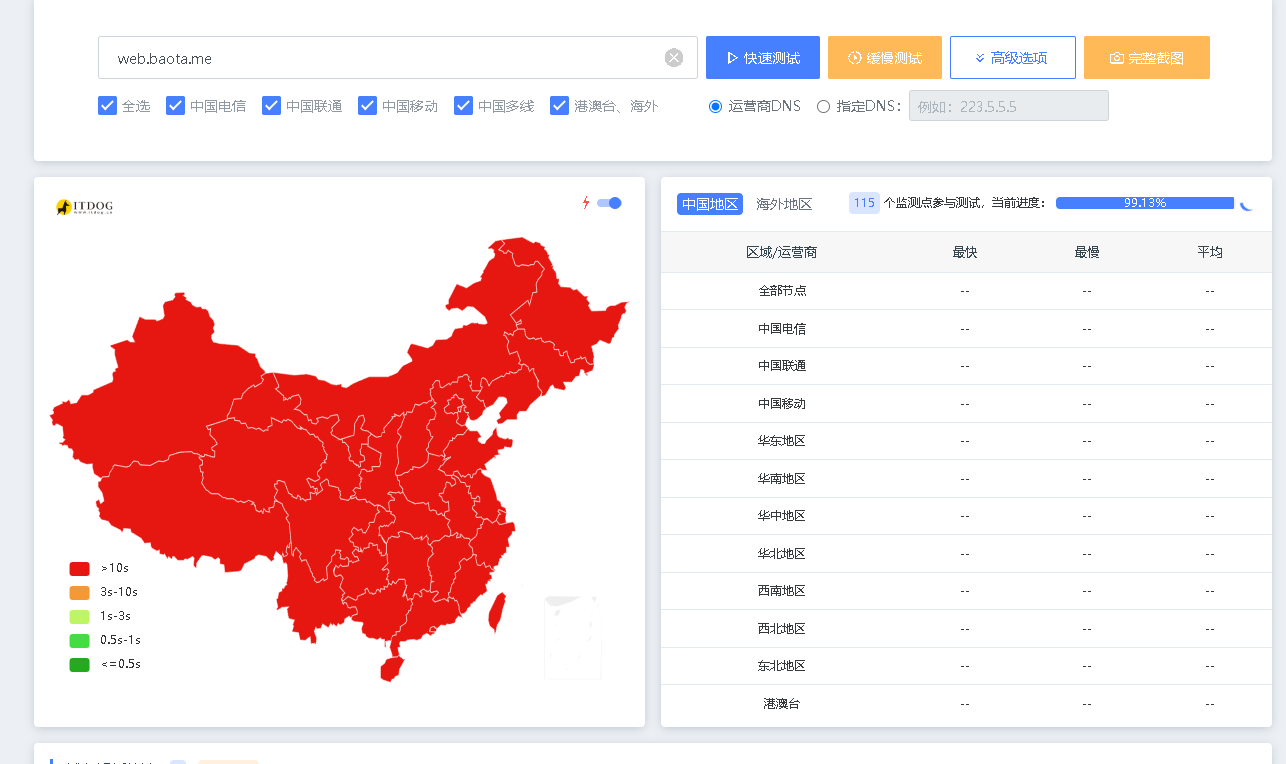Click the clear icon in the domain field
The width and height of the screenshot is (1286, 764).
(674, 58)
